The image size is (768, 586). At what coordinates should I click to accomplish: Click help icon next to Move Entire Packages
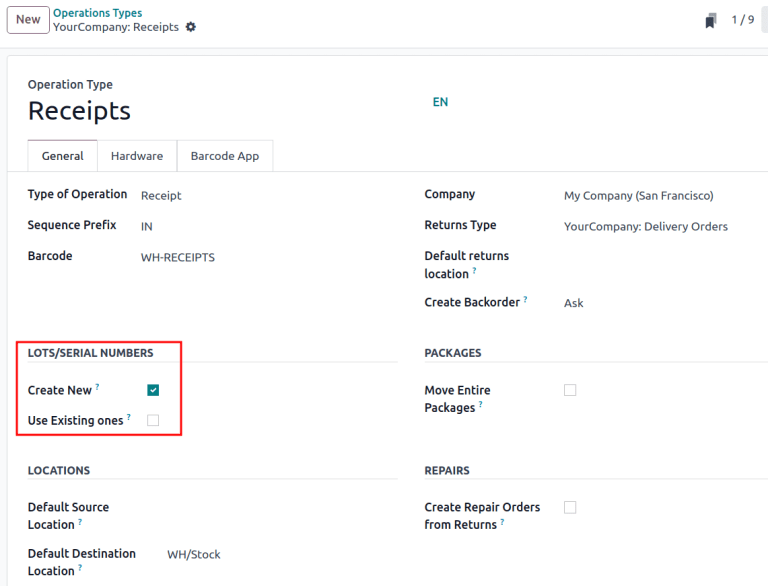pos(481,404)
